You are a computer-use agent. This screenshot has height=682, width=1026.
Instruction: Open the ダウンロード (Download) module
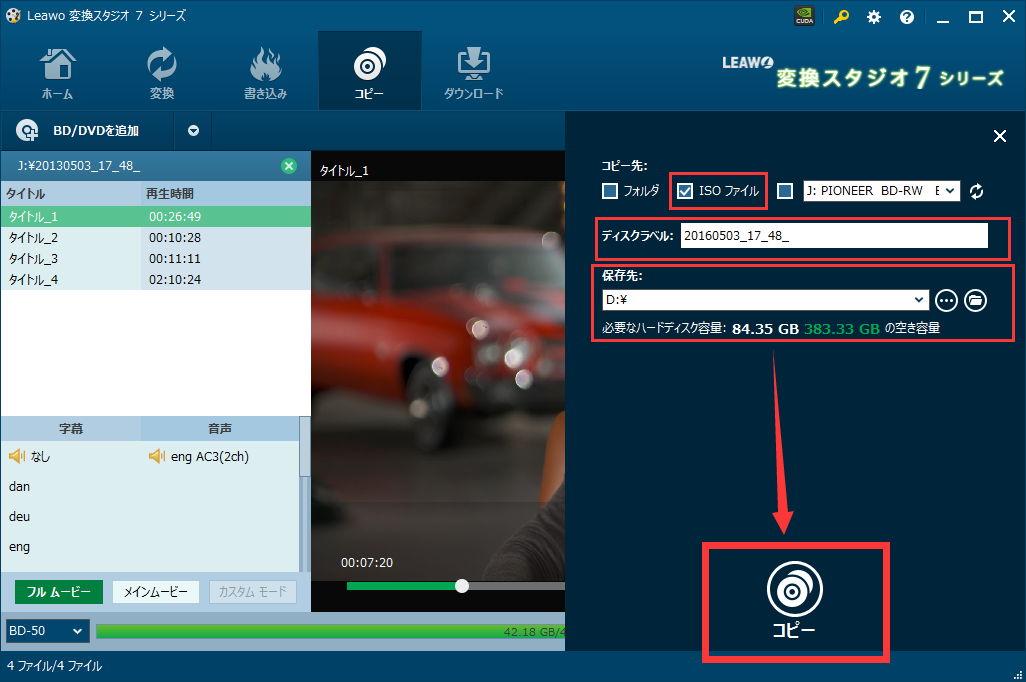pos(472,70)
